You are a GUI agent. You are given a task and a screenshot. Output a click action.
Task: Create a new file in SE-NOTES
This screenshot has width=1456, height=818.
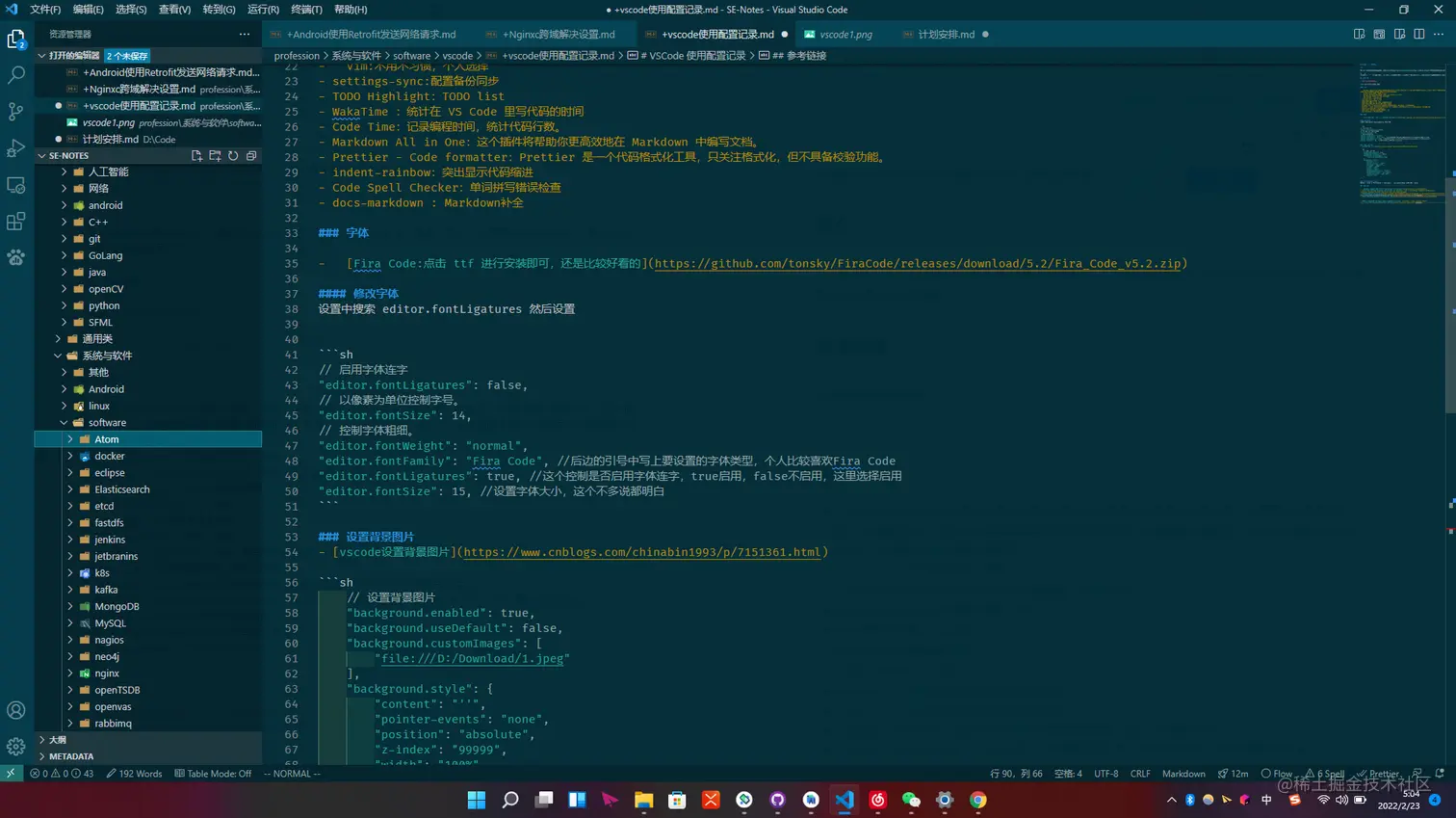click(196, 155)
